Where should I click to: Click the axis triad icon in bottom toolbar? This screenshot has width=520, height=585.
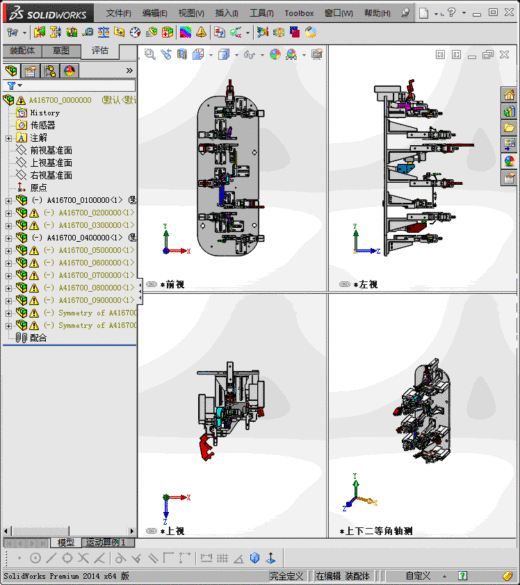coord(271,558)
